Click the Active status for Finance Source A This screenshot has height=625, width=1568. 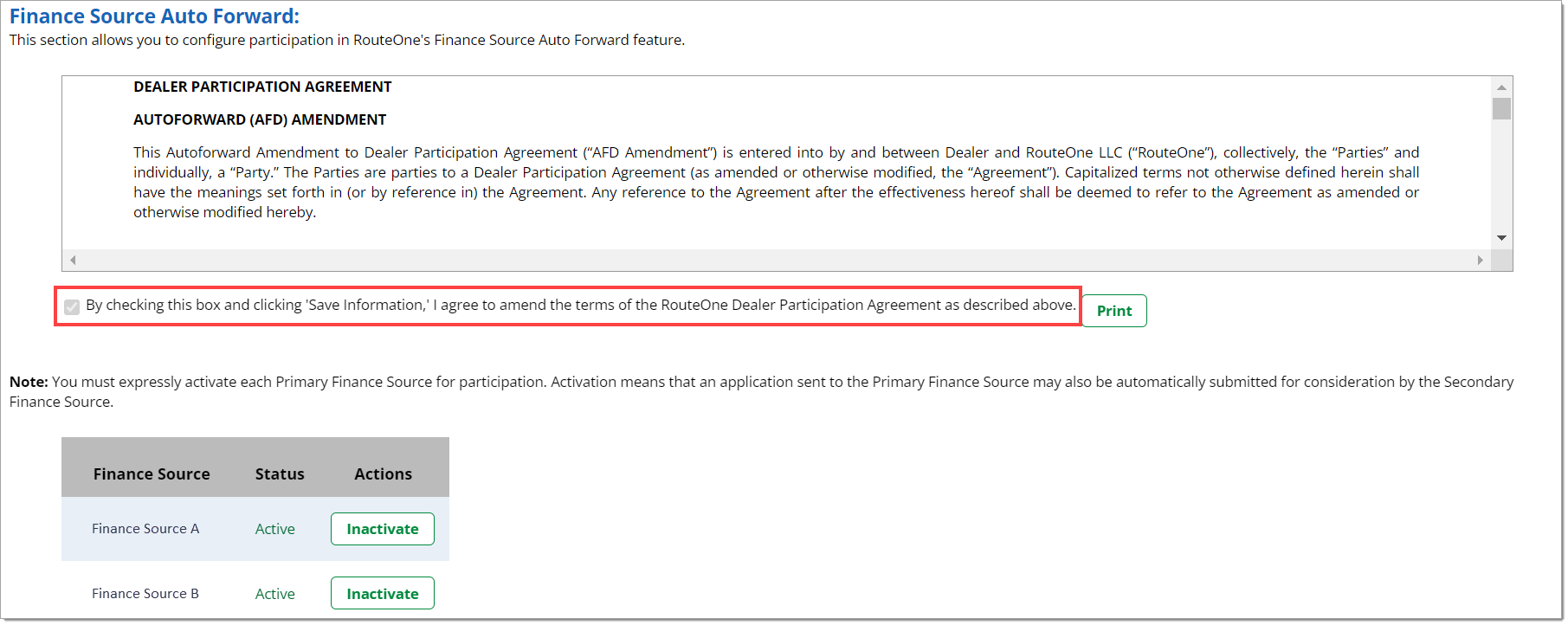[274, 529]
